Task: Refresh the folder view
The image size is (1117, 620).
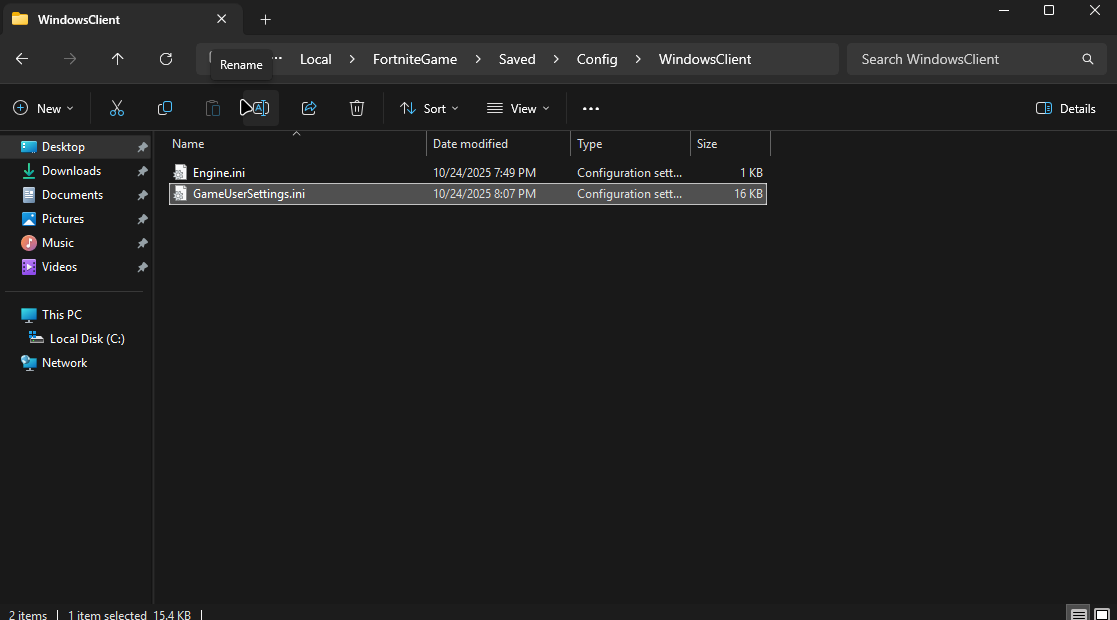Action: click(x=166, y=59)
